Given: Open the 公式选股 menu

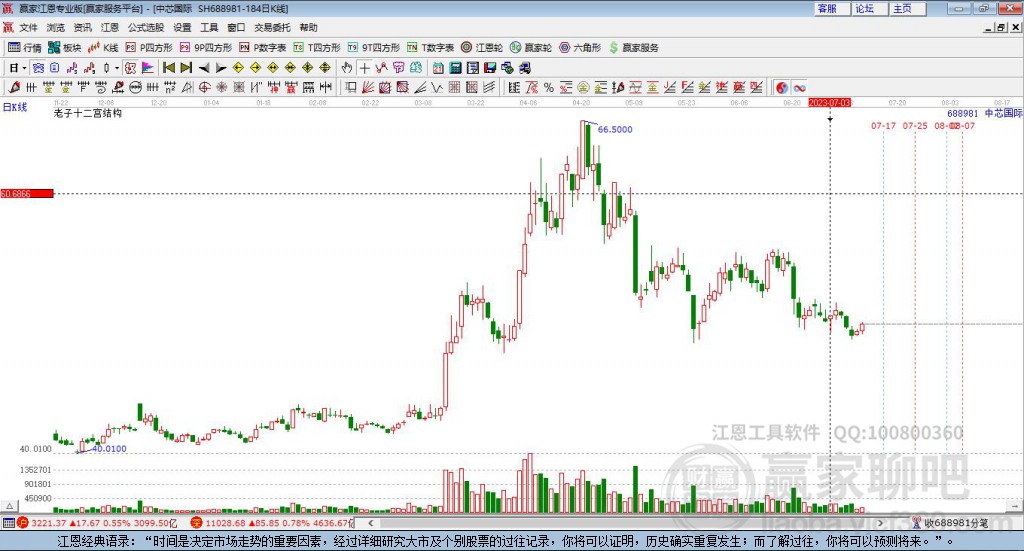Looking at the screenshot, I should 146,27.
